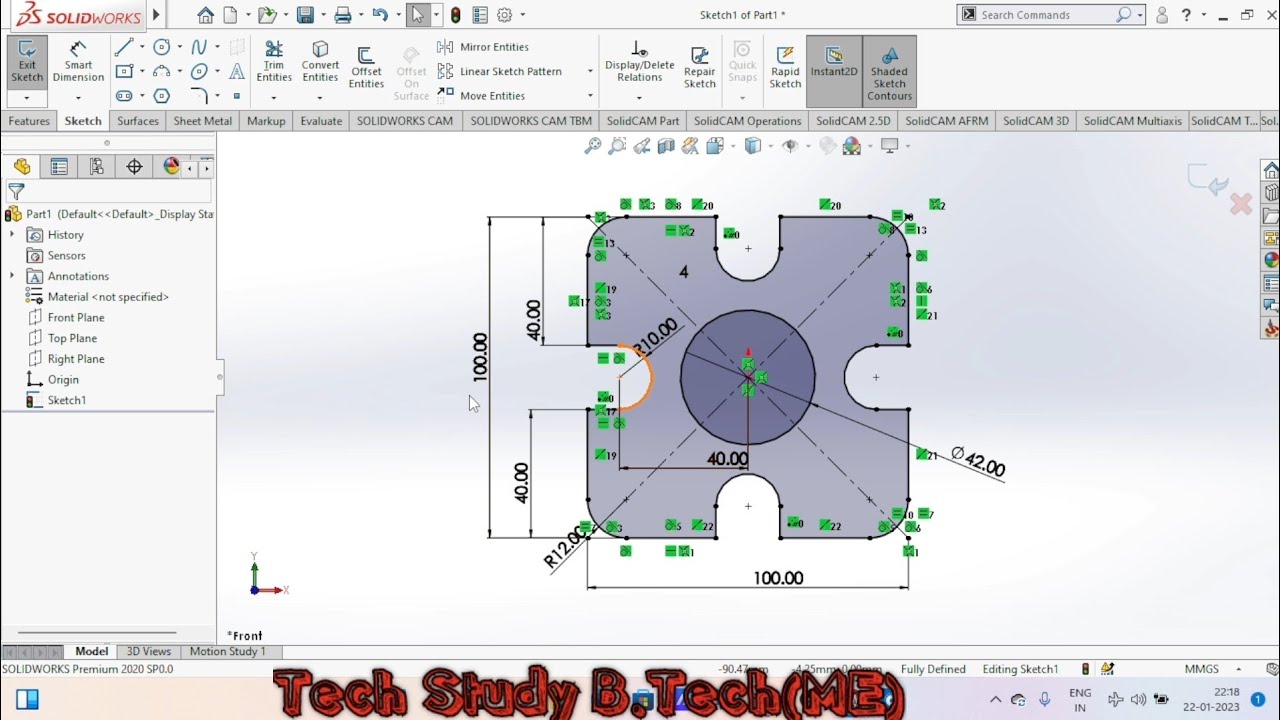Open the DimXpertManager tab
The width and height of the screenshot is (1280, 720).
pyautogui.click(x=134, y=167)
